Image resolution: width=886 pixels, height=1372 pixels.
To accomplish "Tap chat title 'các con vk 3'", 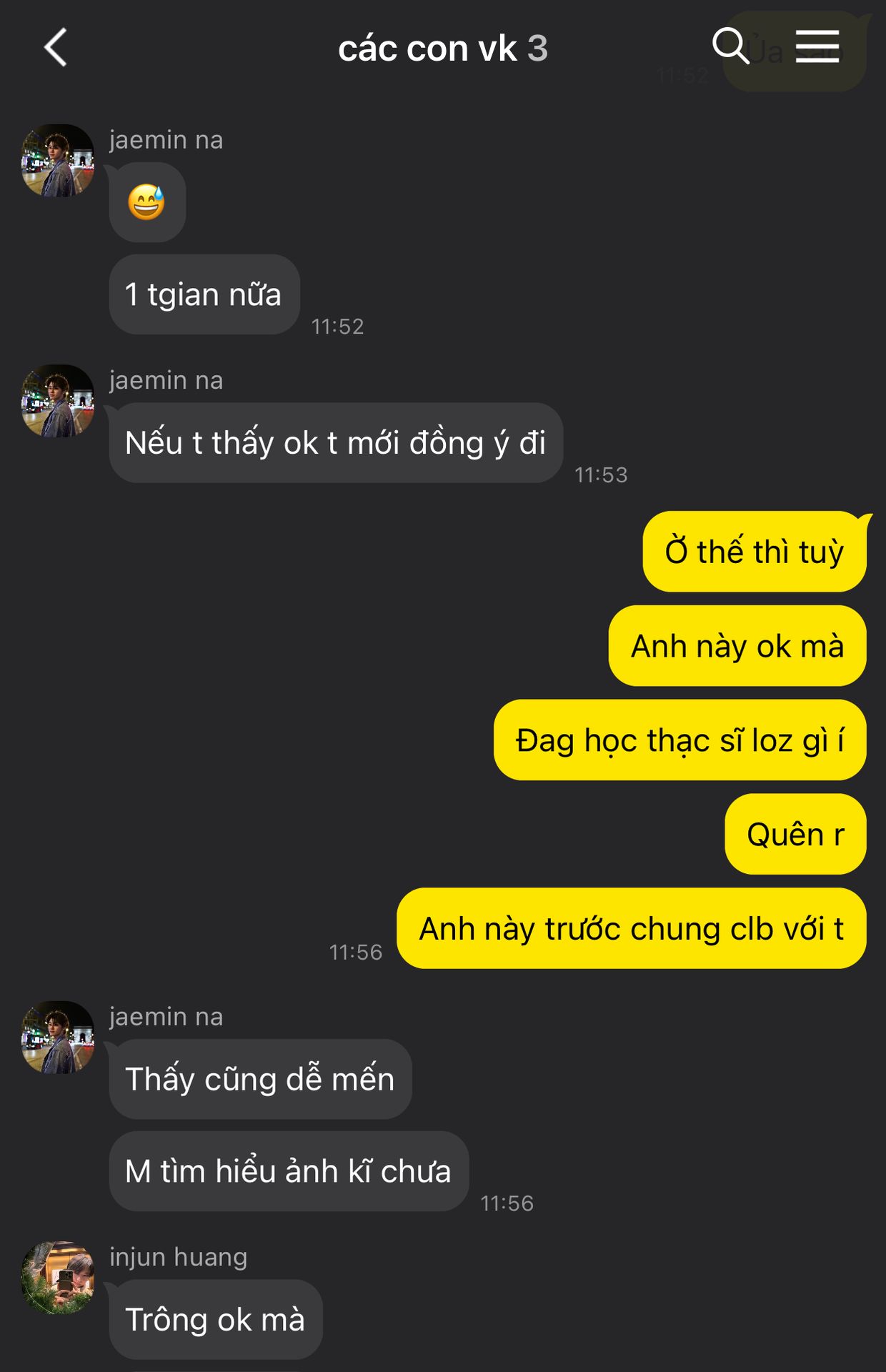I will click(x=442, y=49).
